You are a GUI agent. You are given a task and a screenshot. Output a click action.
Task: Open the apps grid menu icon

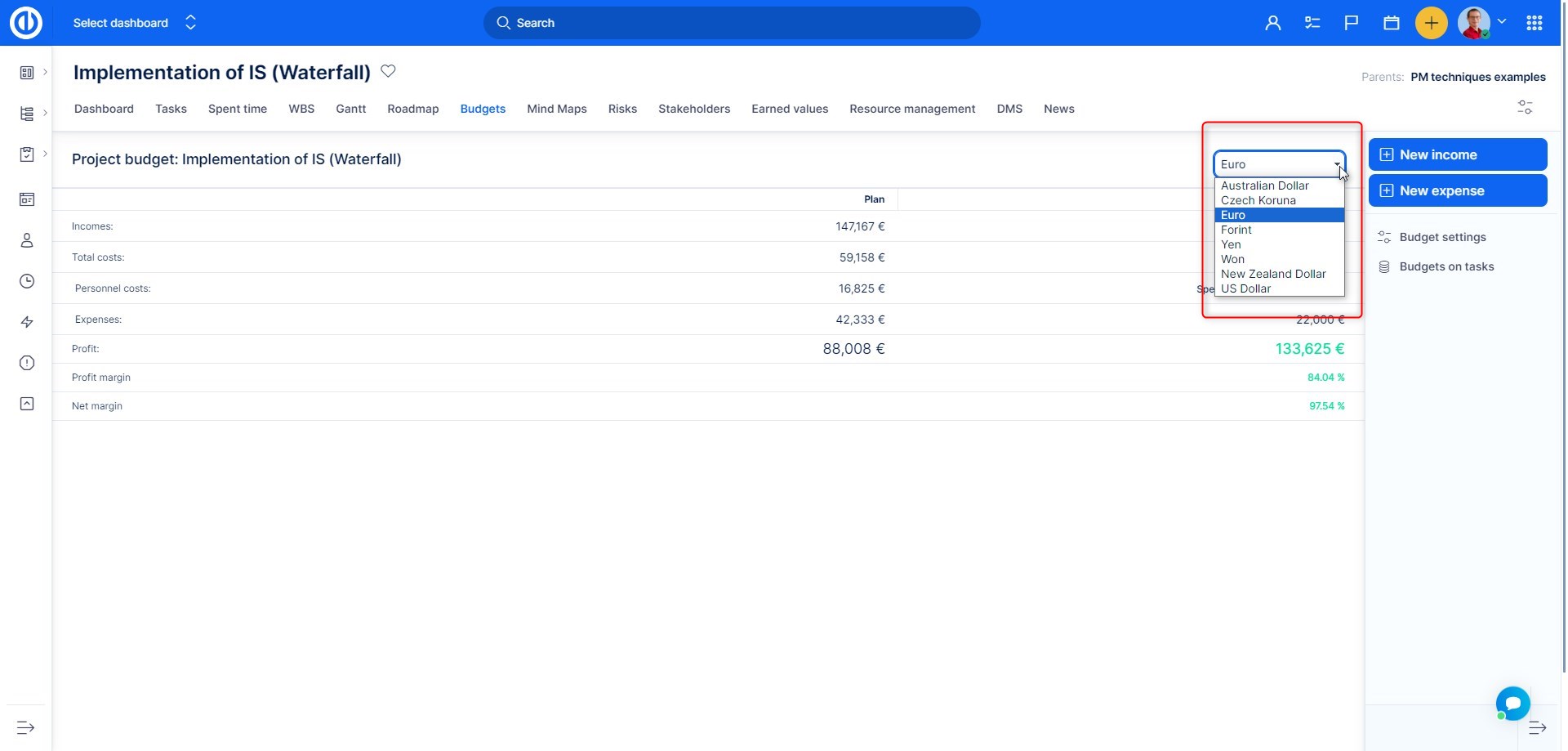(x=1535, y=23)
